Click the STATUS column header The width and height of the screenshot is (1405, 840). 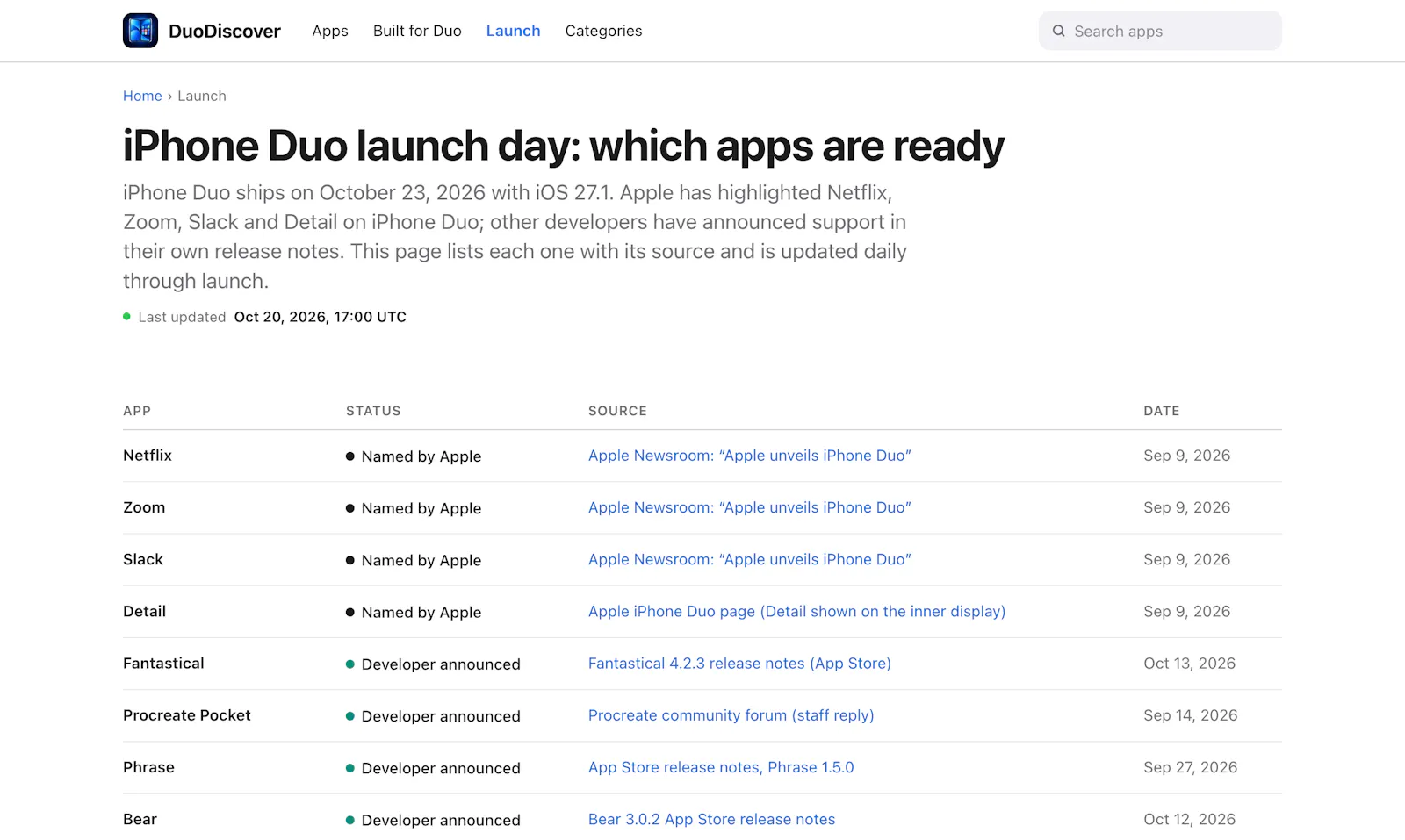click(373, 411)
